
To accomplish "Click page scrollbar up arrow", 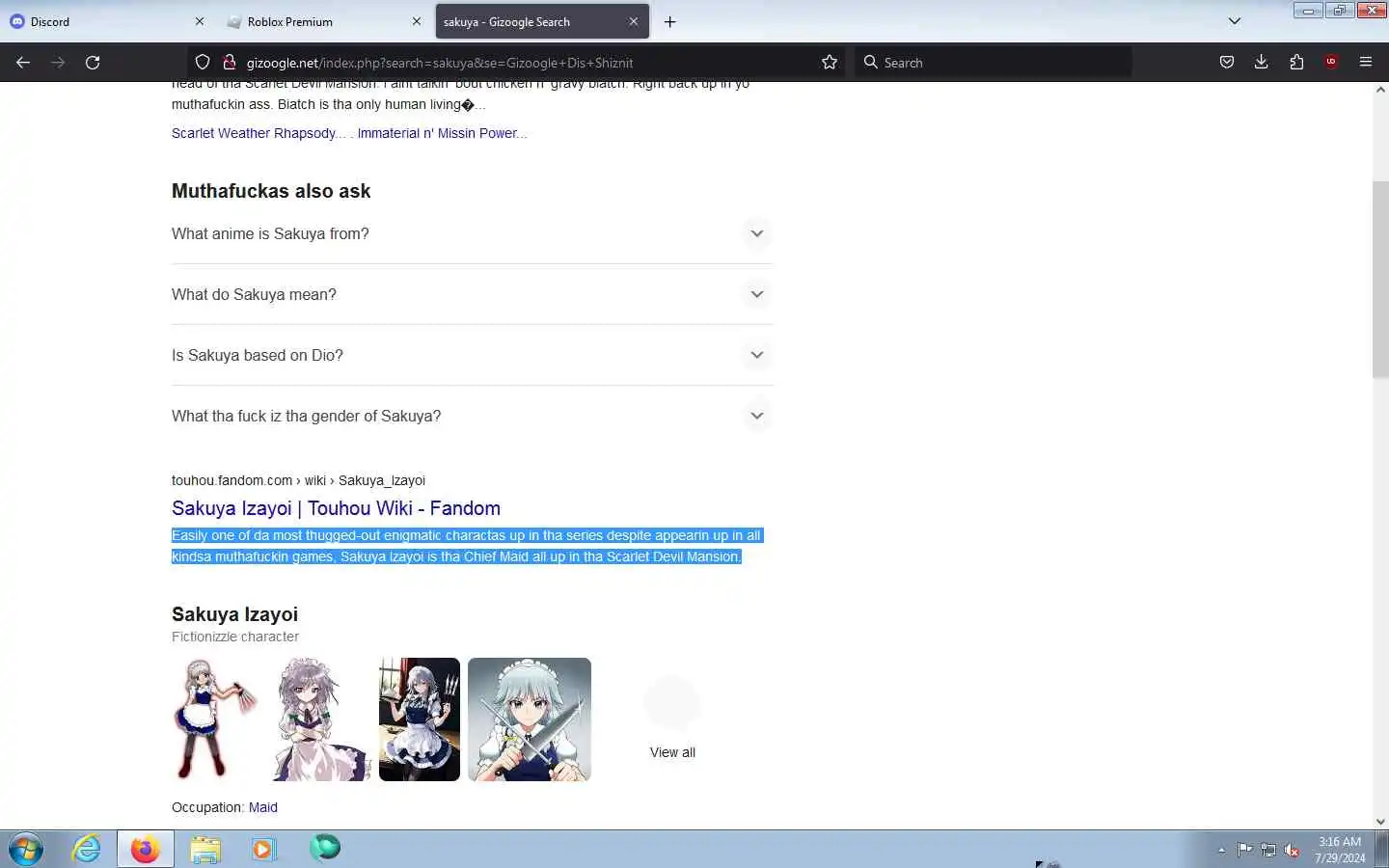I will coord(1380,90).
